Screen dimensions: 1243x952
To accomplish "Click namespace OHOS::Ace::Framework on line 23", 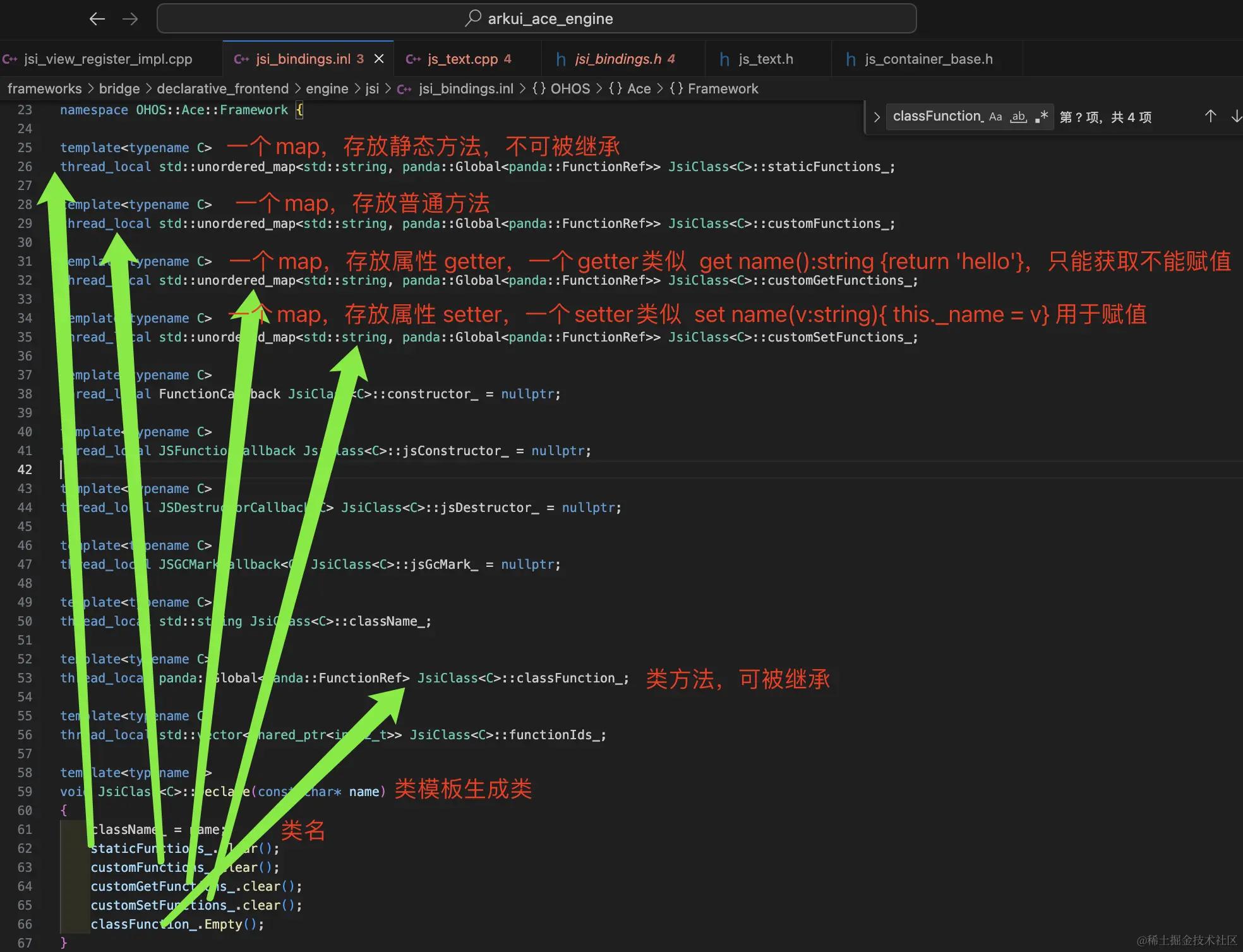I will pos(174,110).
